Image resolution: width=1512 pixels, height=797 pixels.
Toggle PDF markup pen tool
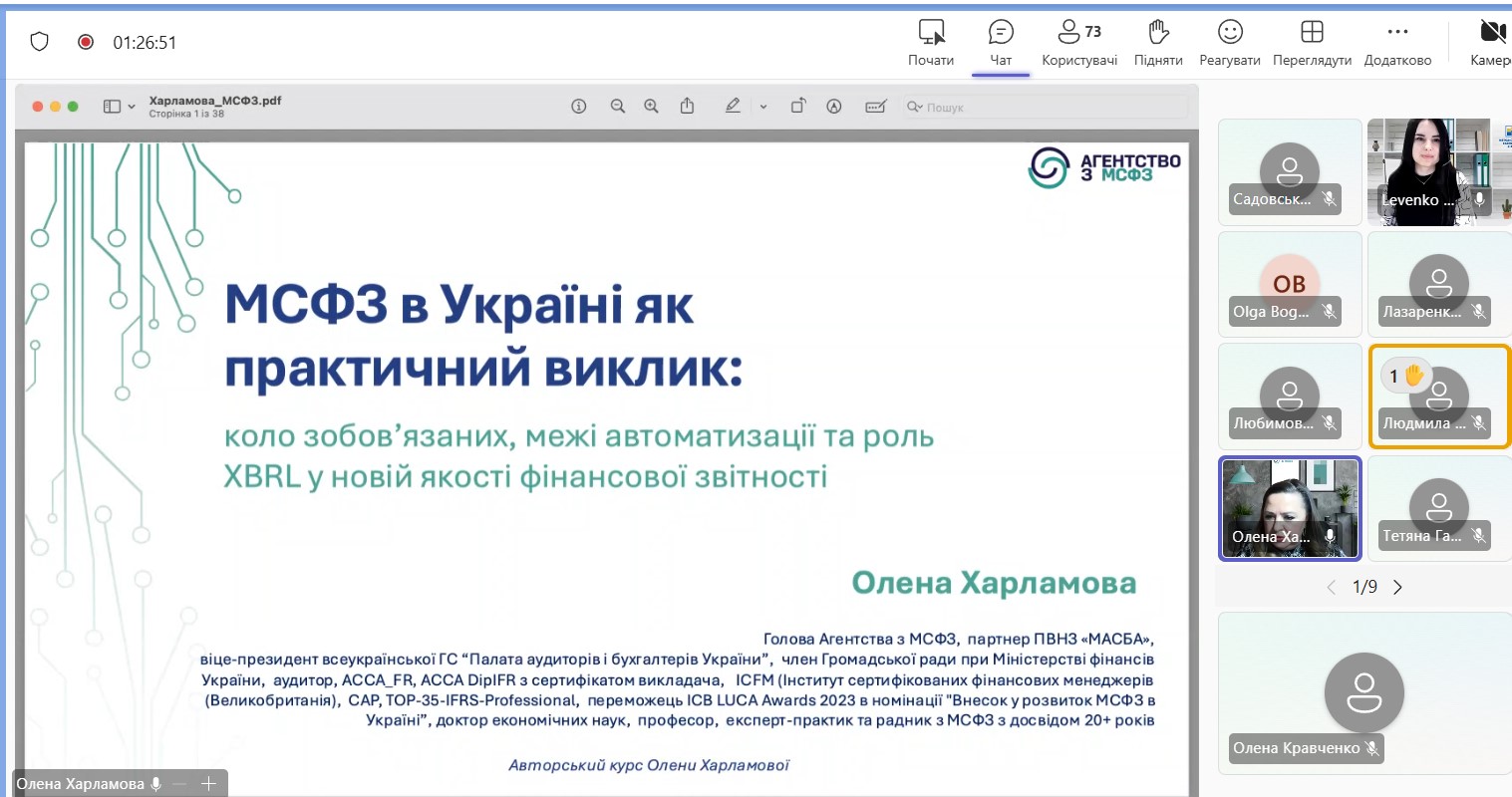[x=733, y=106]
